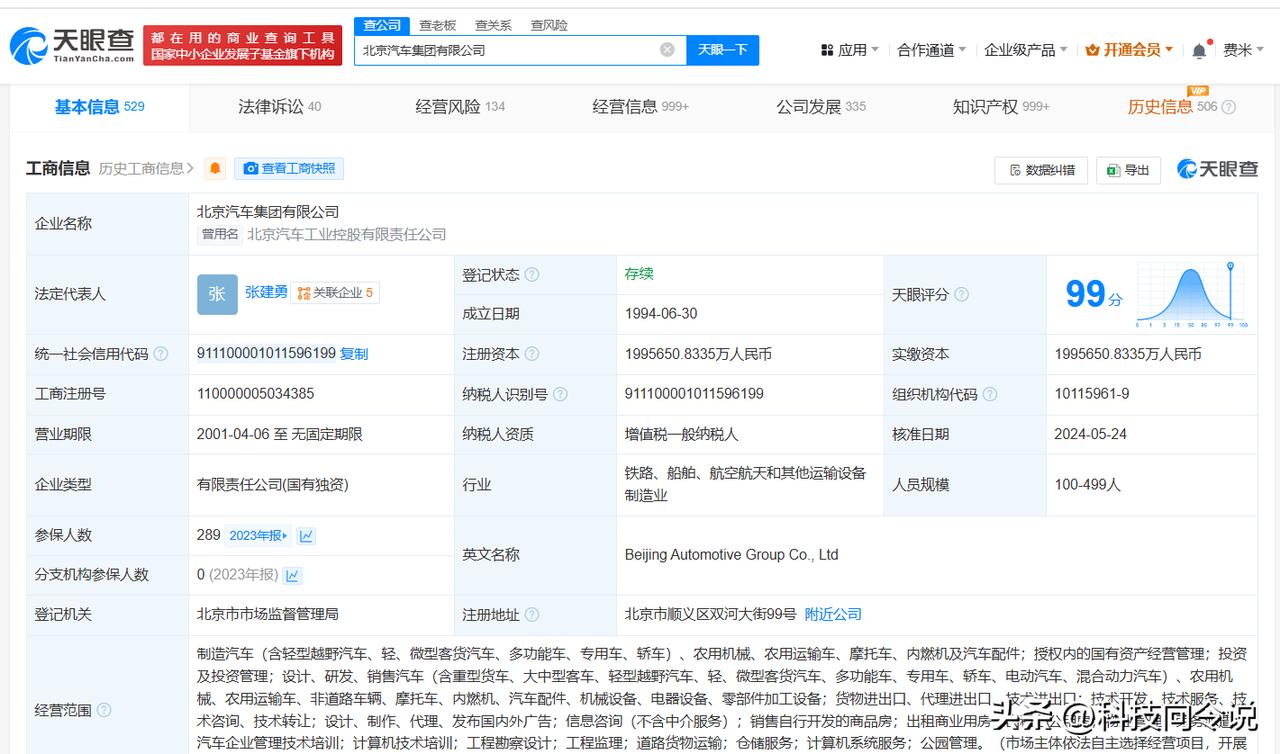Image resolution: width=1280 pixels, height=754 pixels.
Task: Open help icon next to 登记状态
Action: point(532,275)
